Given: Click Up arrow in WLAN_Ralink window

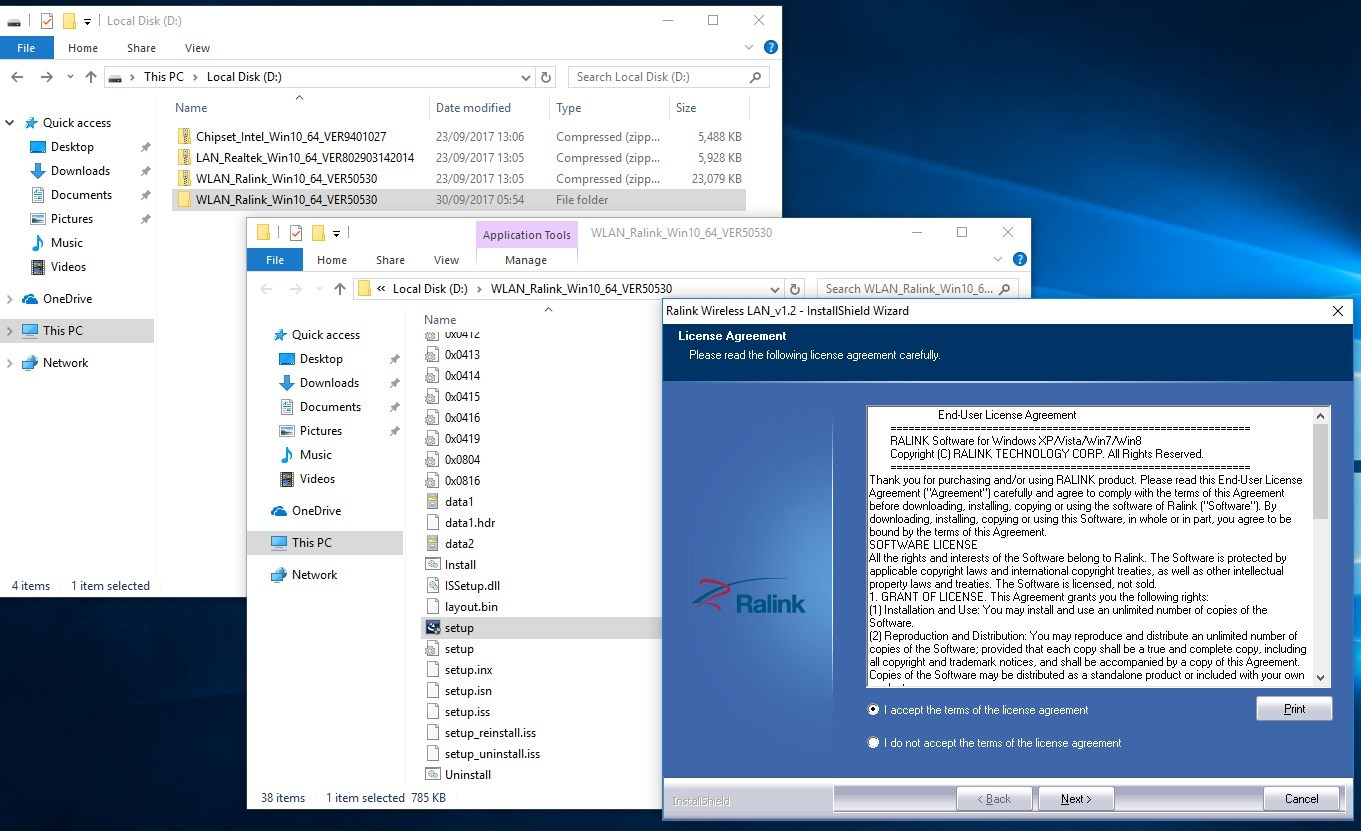Looking at the screenshot, I should coord(339,289).
